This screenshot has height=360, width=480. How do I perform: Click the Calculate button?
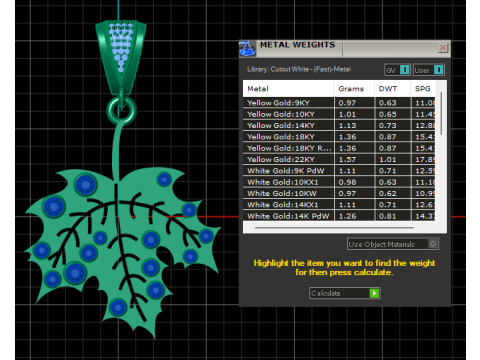click(x=345, y=293)
